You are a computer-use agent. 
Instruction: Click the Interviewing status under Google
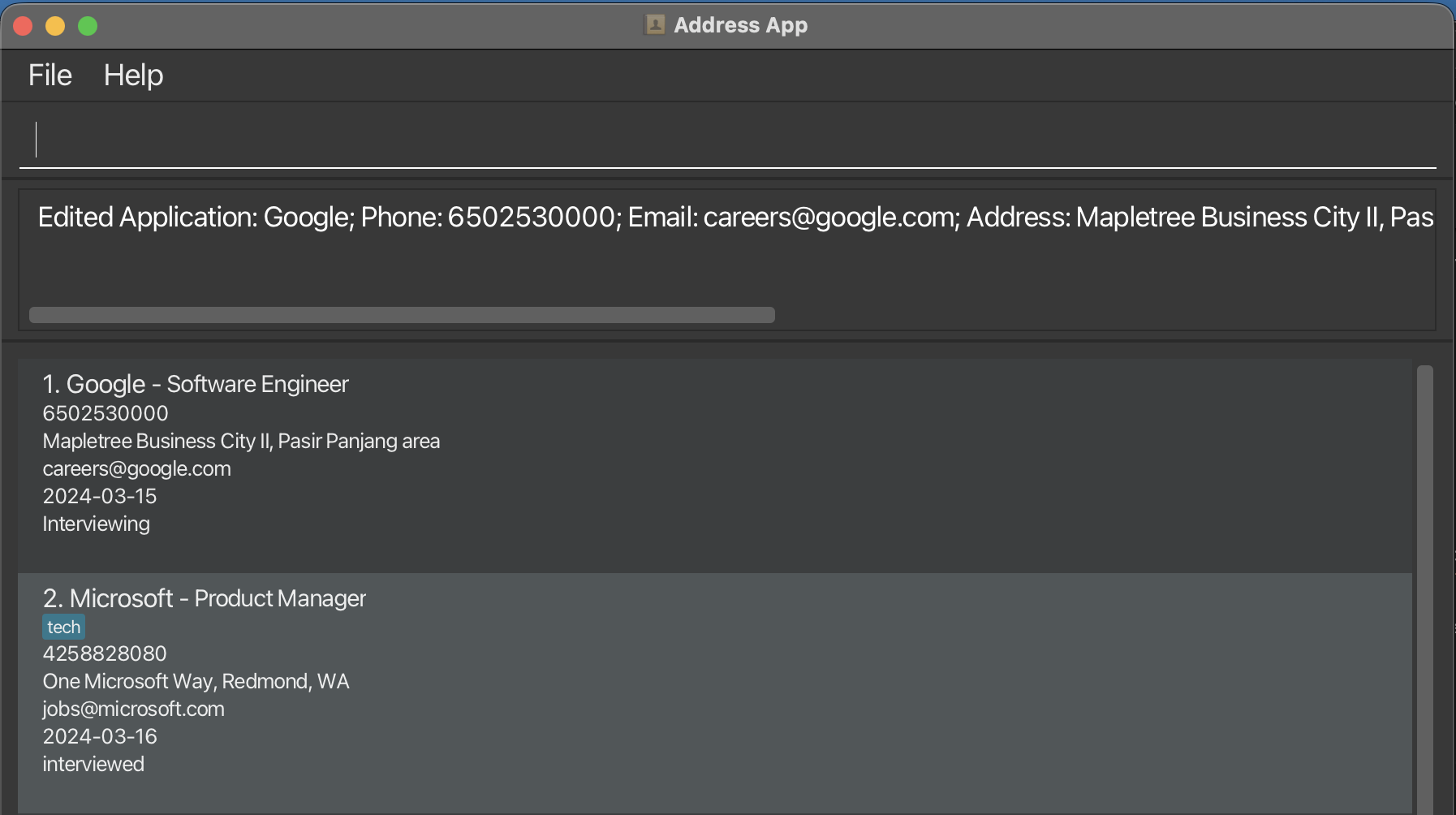pyautogui.click(x=96, y=524)
